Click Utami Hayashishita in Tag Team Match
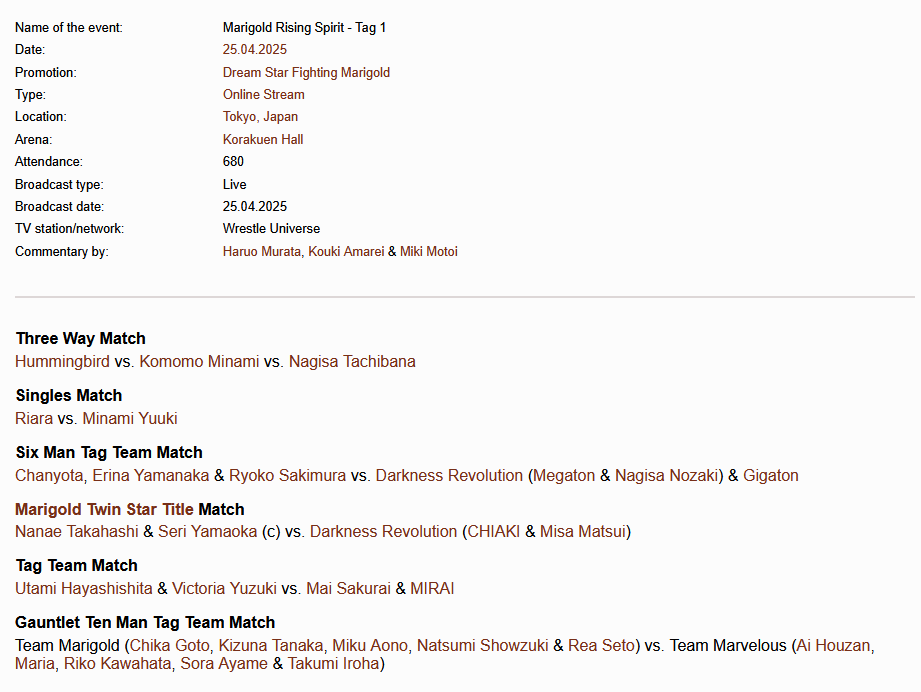Viewport: 921px width, 692px height. [x=84, y=589]
